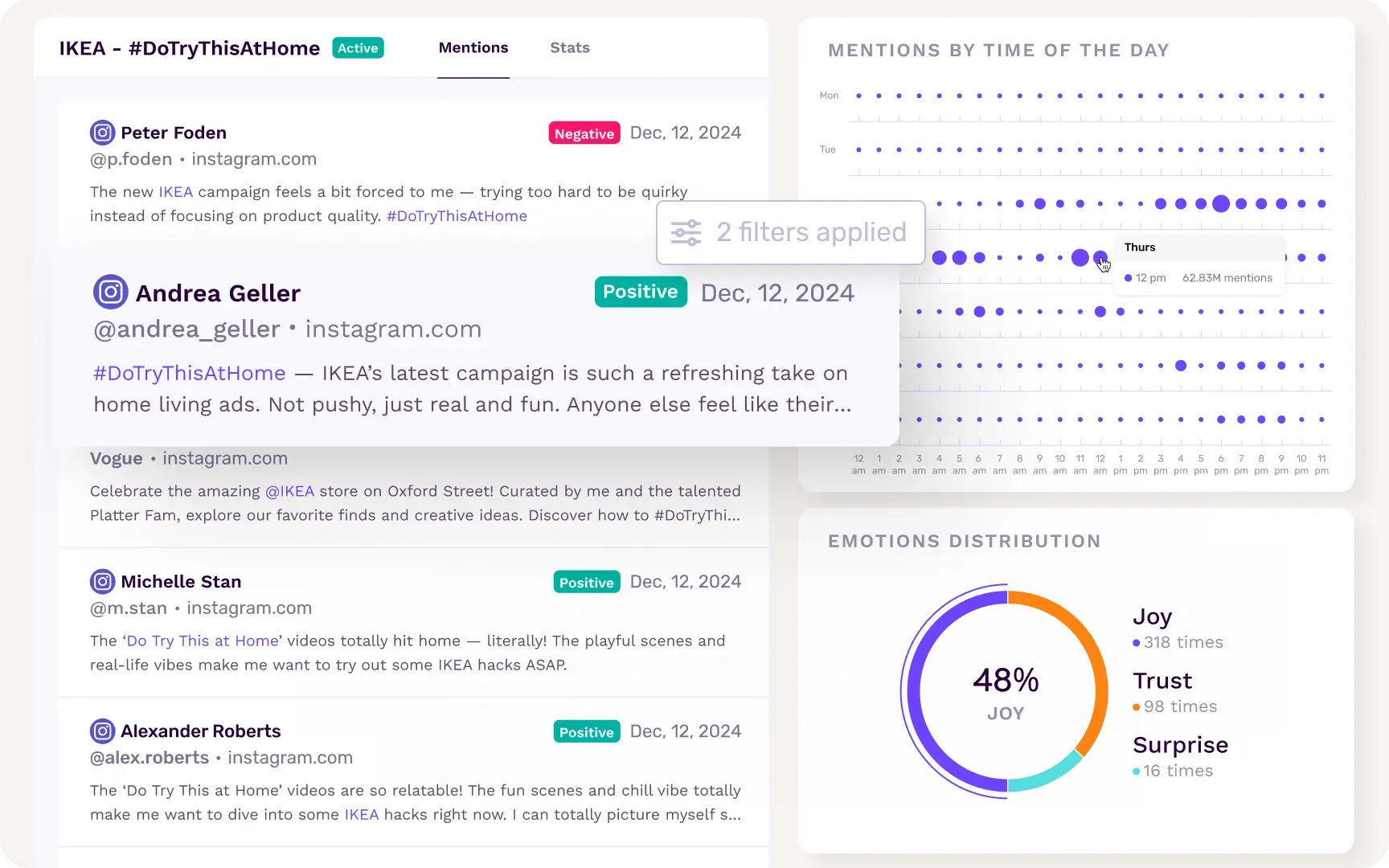Switch to the Mentions tab

473,47
